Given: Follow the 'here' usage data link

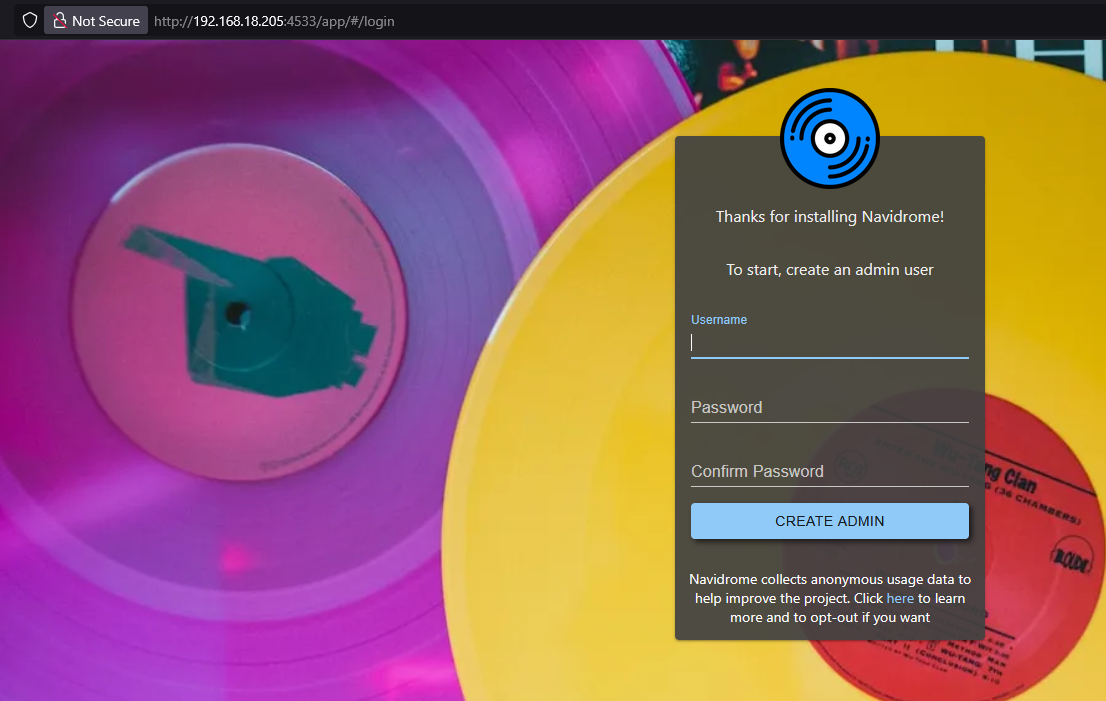Looking at the screenshot, I should 900,598.
